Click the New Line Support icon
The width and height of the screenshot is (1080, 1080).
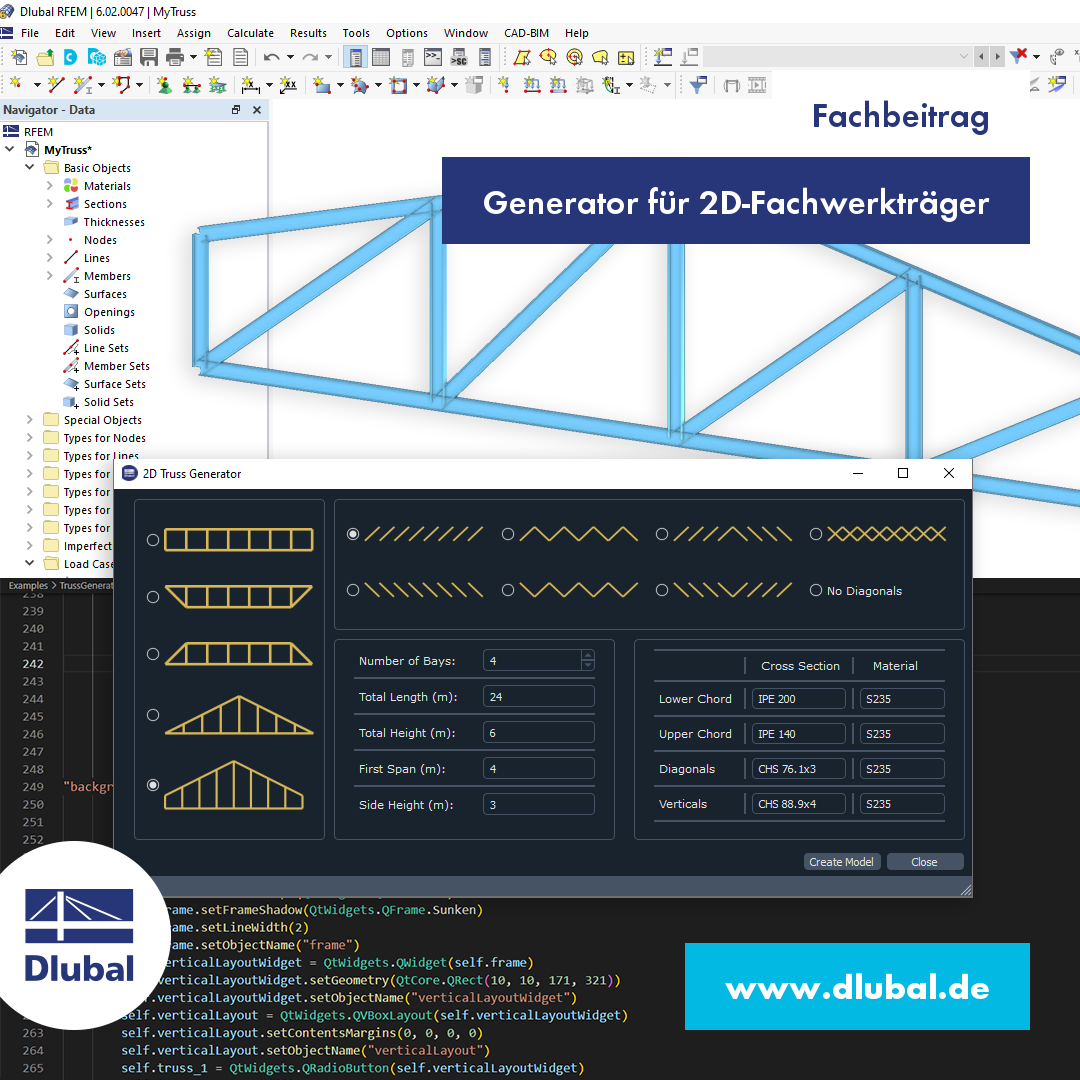191,85
